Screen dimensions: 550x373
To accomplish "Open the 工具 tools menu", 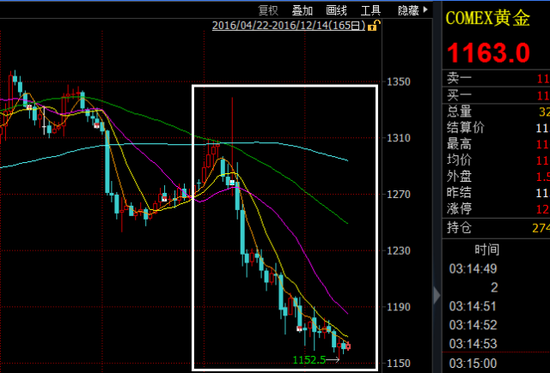I will (x=371, y=11).
